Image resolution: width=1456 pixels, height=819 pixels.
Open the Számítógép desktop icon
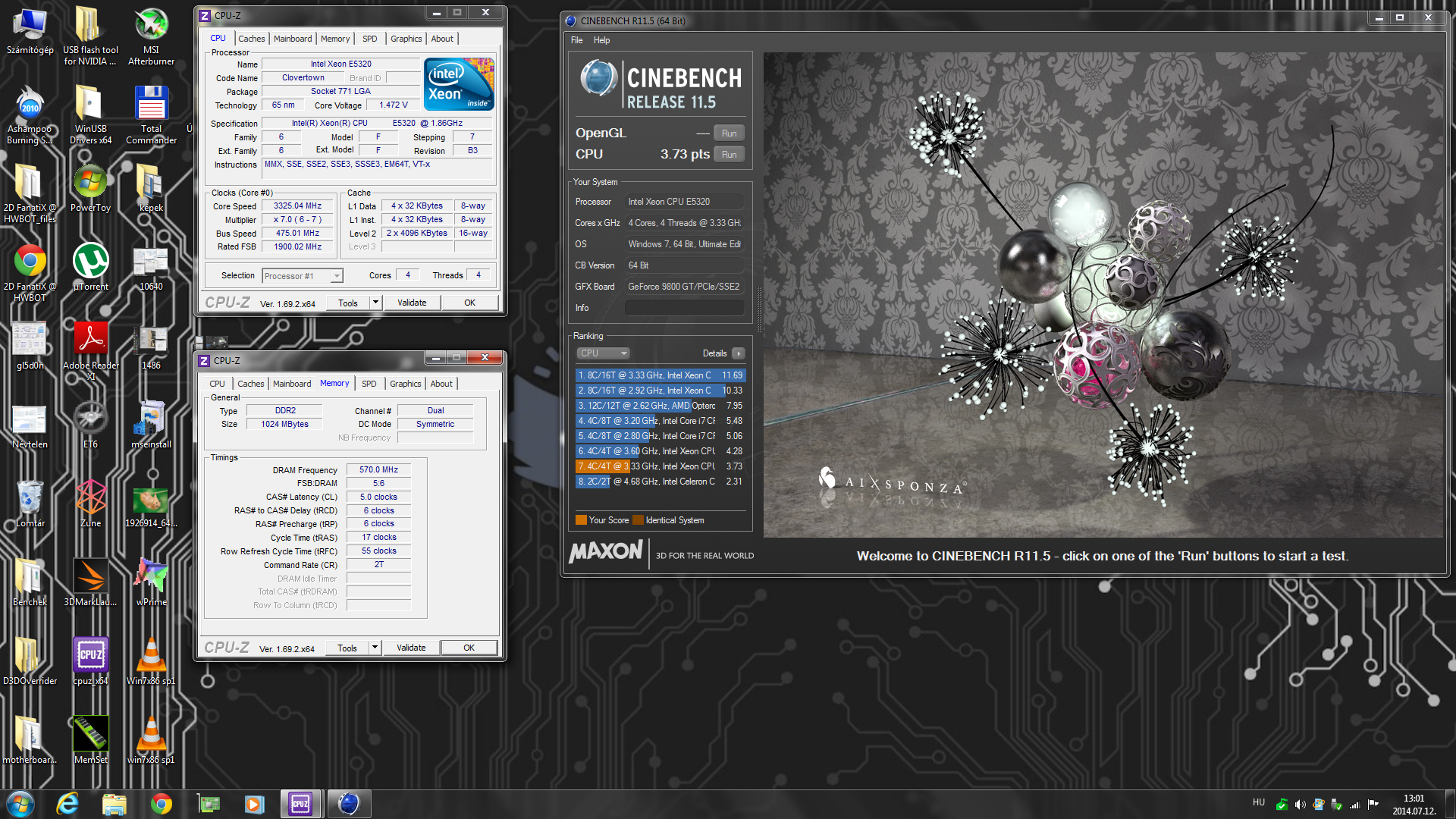[30, 32]
